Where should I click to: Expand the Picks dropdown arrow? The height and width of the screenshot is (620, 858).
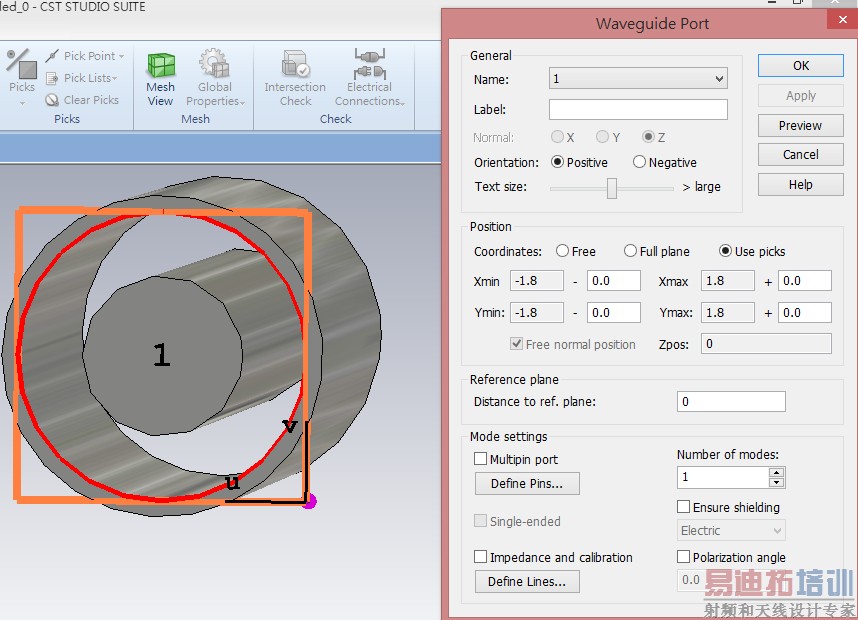(22, 103)
